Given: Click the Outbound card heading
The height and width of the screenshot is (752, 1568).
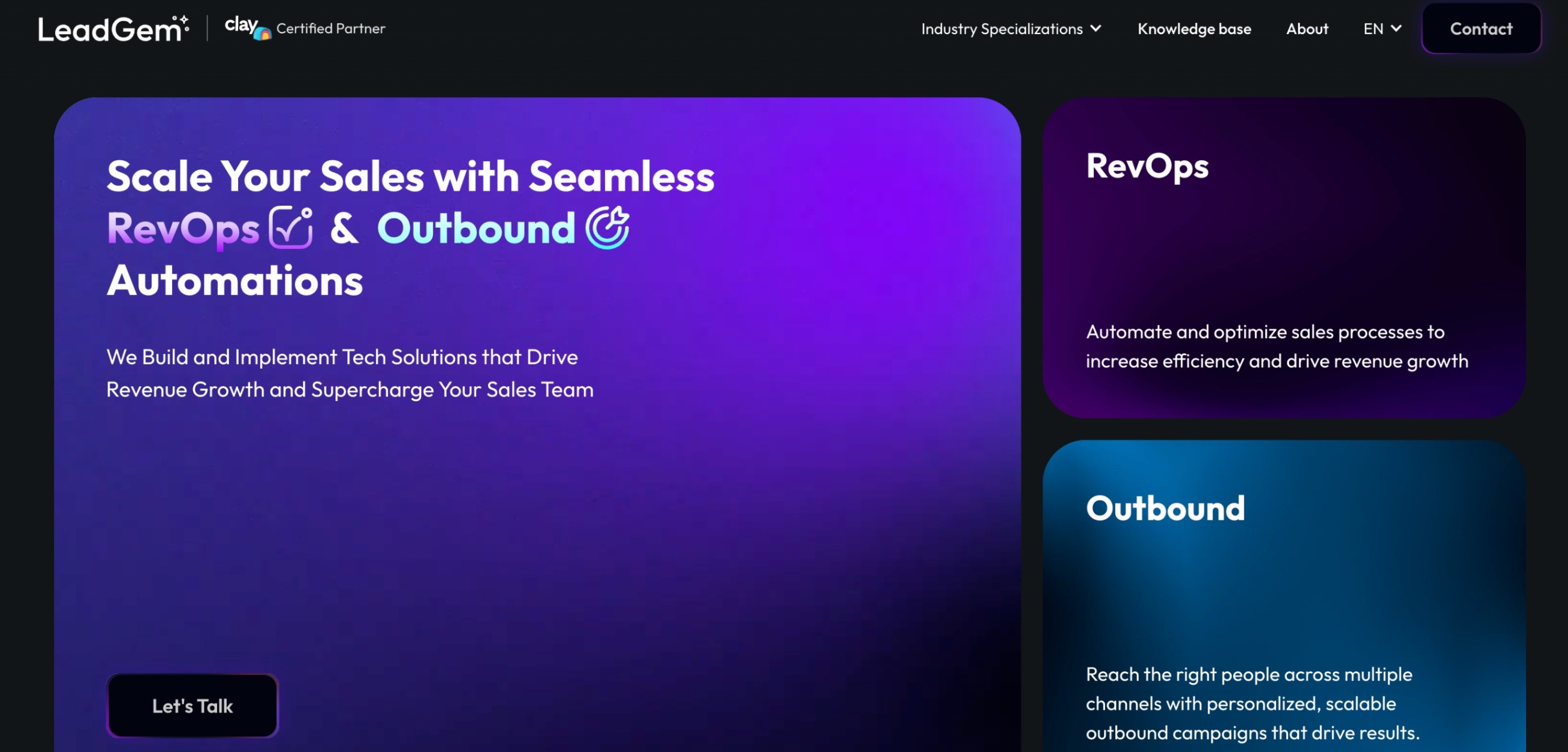Looking at the screenshot, I should [1166, 508].
